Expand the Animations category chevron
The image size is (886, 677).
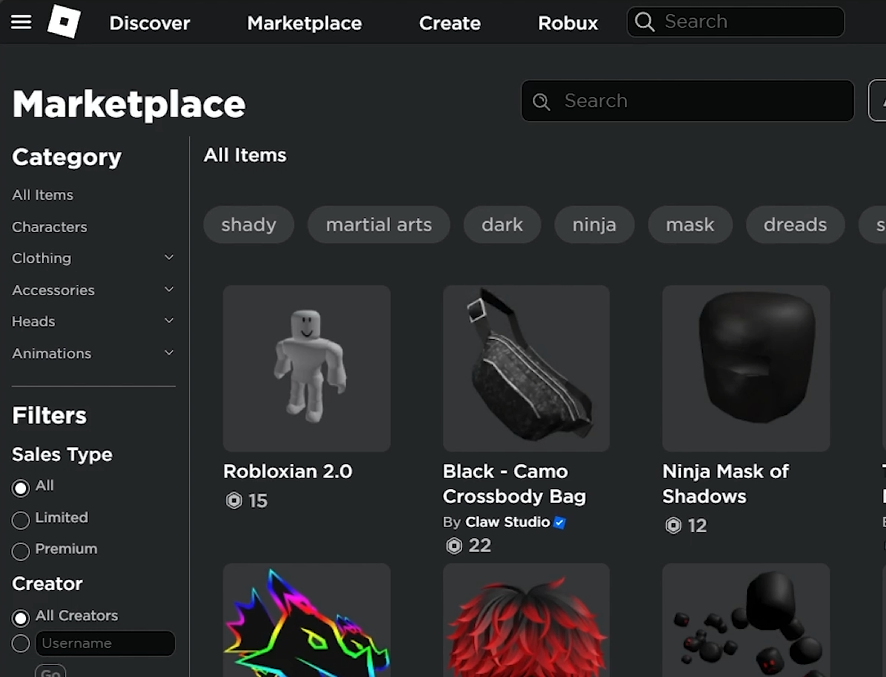click(169, 353)
